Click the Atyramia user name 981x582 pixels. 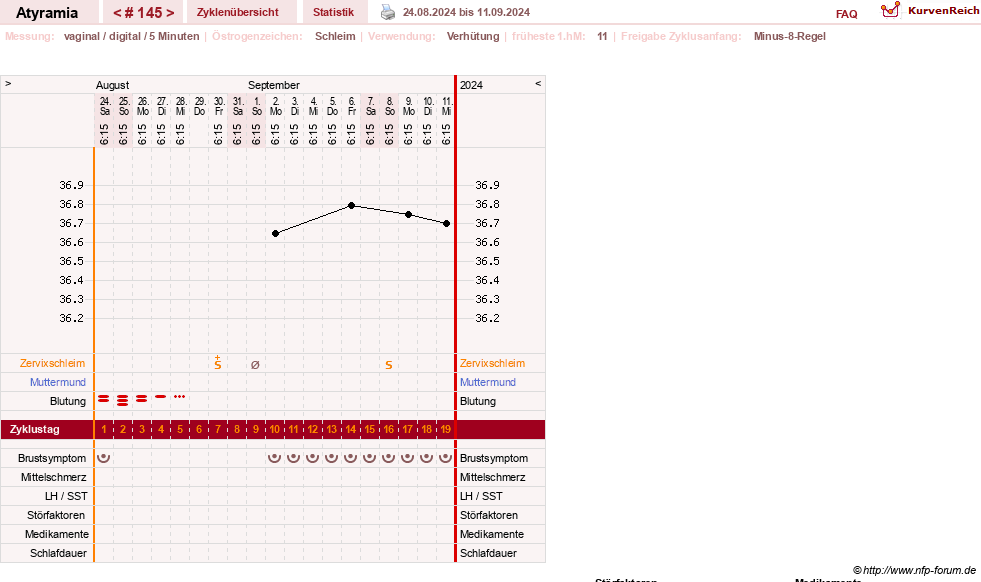pos(47,13)
